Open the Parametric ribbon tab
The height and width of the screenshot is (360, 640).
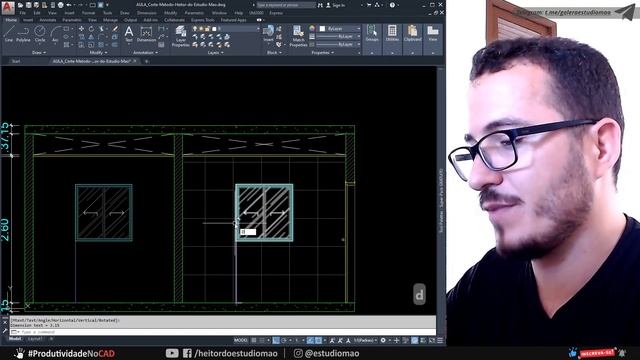[72, 20]
